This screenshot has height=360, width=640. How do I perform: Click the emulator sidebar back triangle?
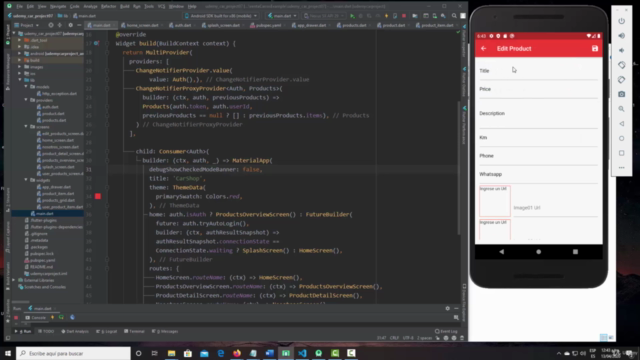pyautogui.click(x=621, y=124)
